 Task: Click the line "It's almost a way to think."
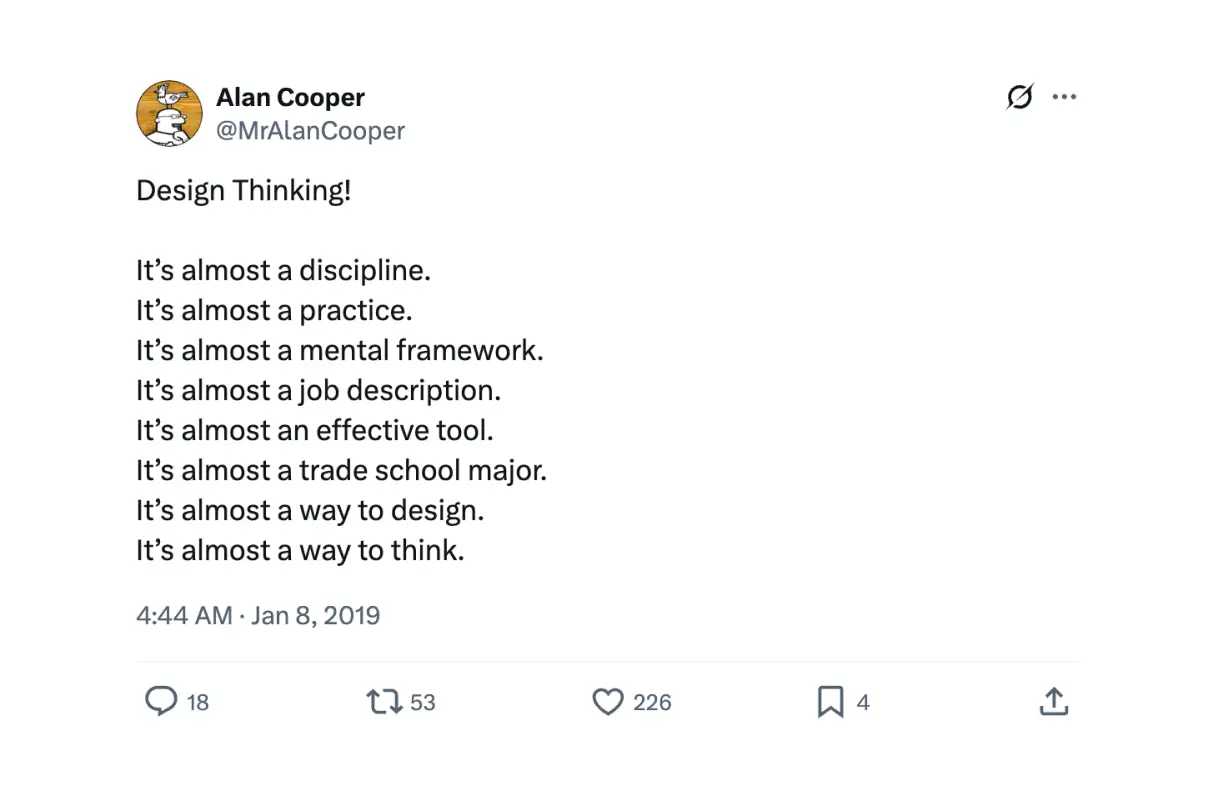(300, 551)
